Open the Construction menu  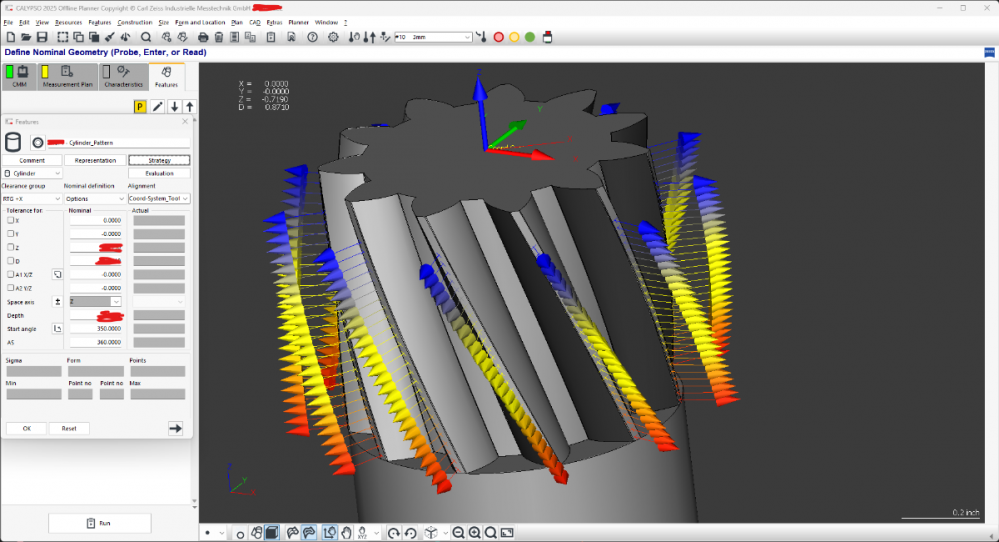(x=134, y=22)
